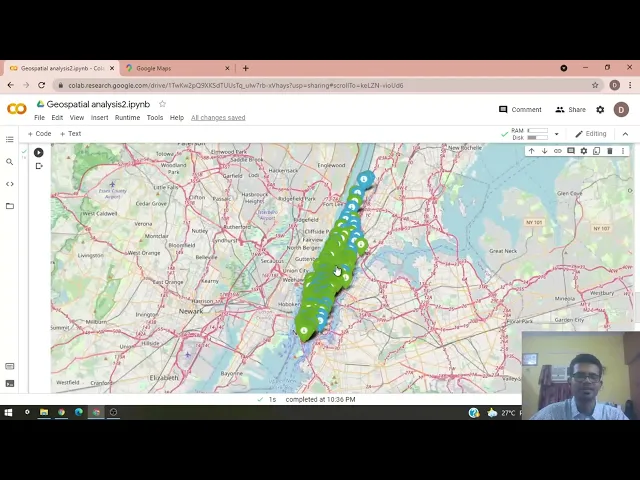640x480 pixels.
Task: Click the All changes saved link
Action: 218,118
